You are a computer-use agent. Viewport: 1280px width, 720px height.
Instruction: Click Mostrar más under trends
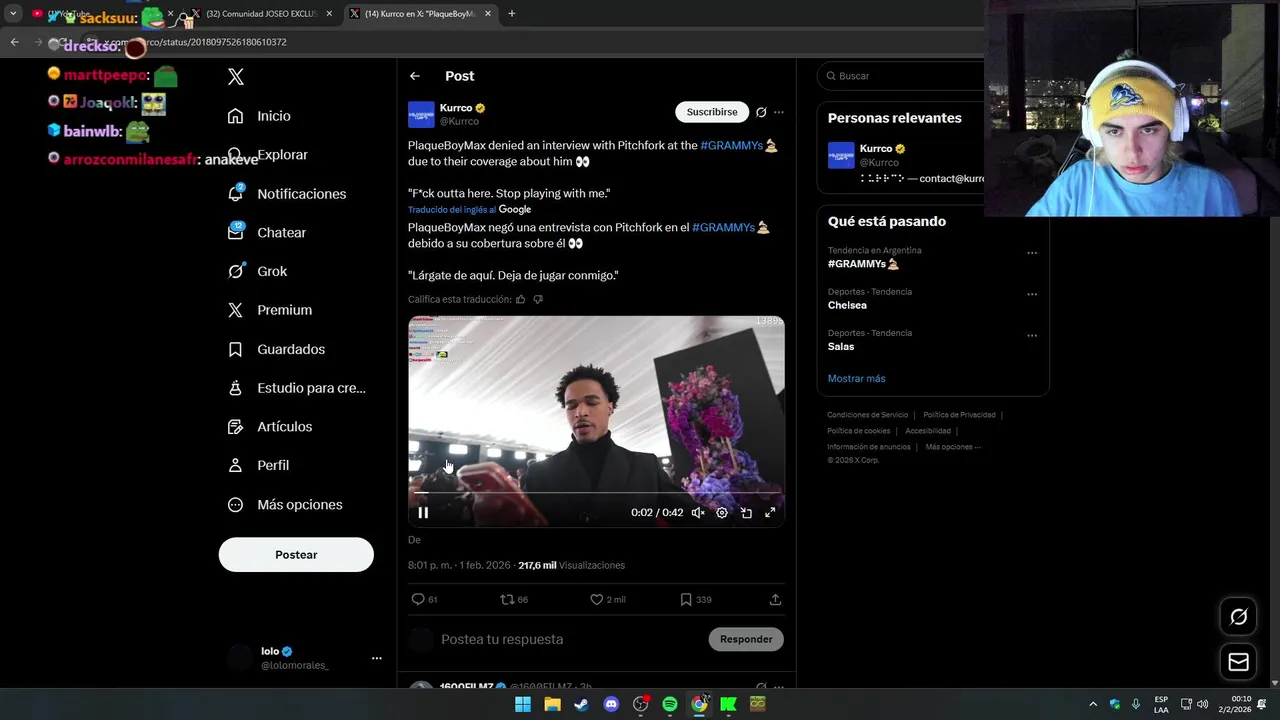[x=856, y=379]
